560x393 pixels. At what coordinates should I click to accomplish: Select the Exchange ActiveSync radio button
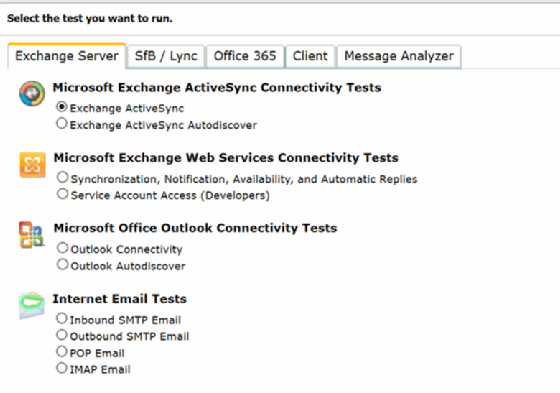tap(62, 107)
